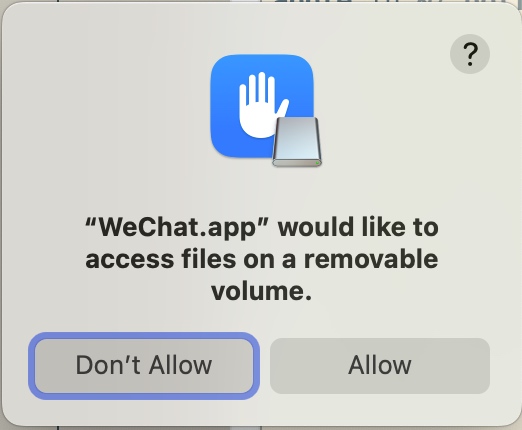Screen dimensions: 522x430
Task: Click the "would like to" text
Action: 358,227
